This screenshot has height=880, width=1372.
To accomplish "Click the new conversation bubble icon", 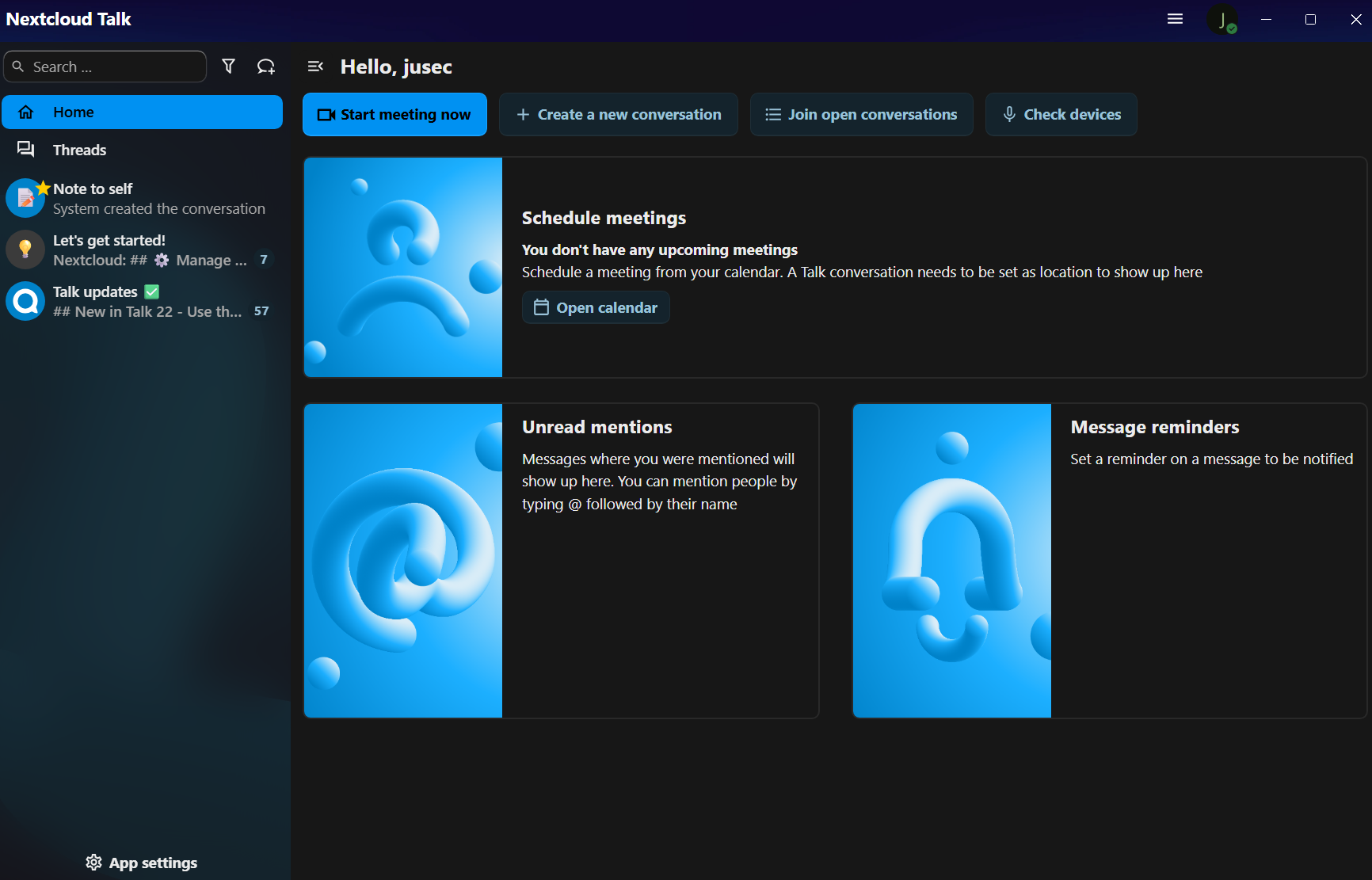I will (266, 67).
